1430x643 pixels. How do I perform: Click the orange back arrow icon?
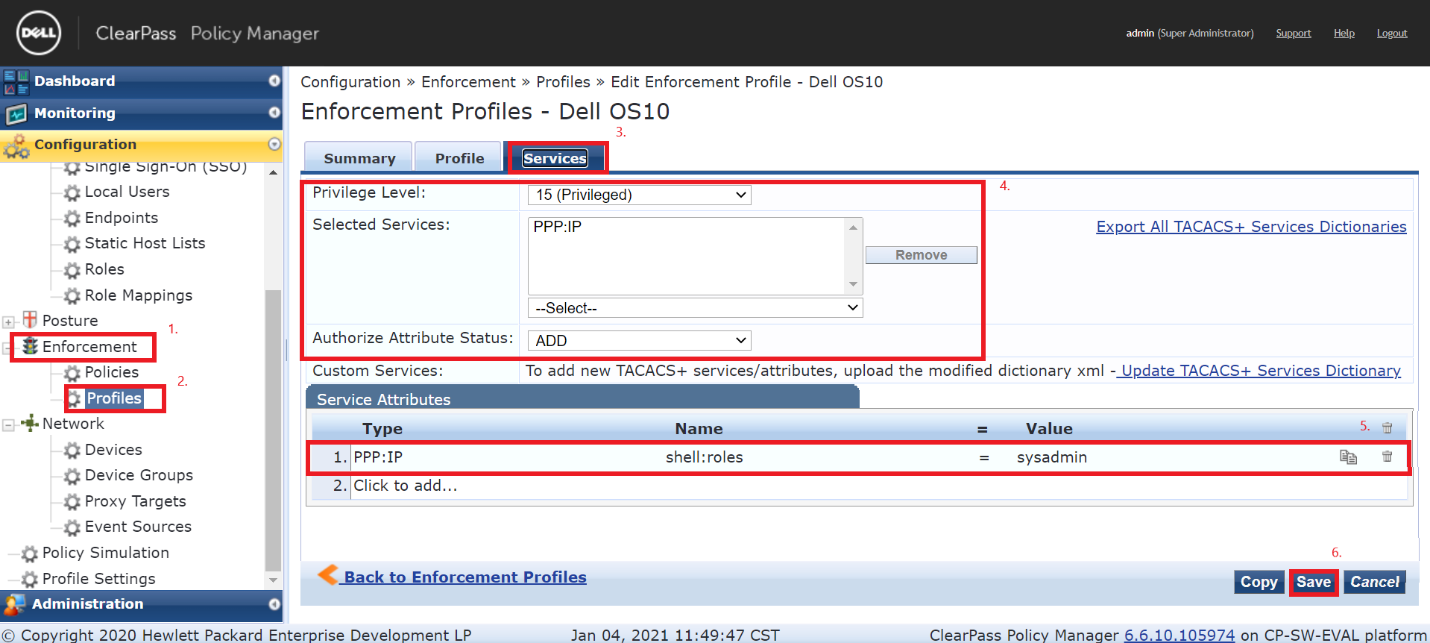coord(328,575)
